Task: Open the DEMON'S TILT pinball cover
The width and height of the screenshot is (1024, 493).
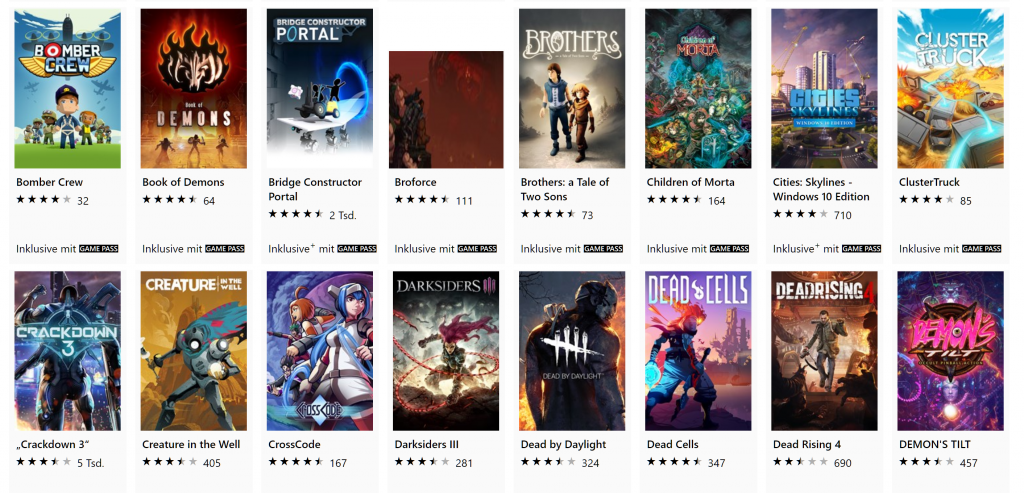Action: [x=950, y=351]
